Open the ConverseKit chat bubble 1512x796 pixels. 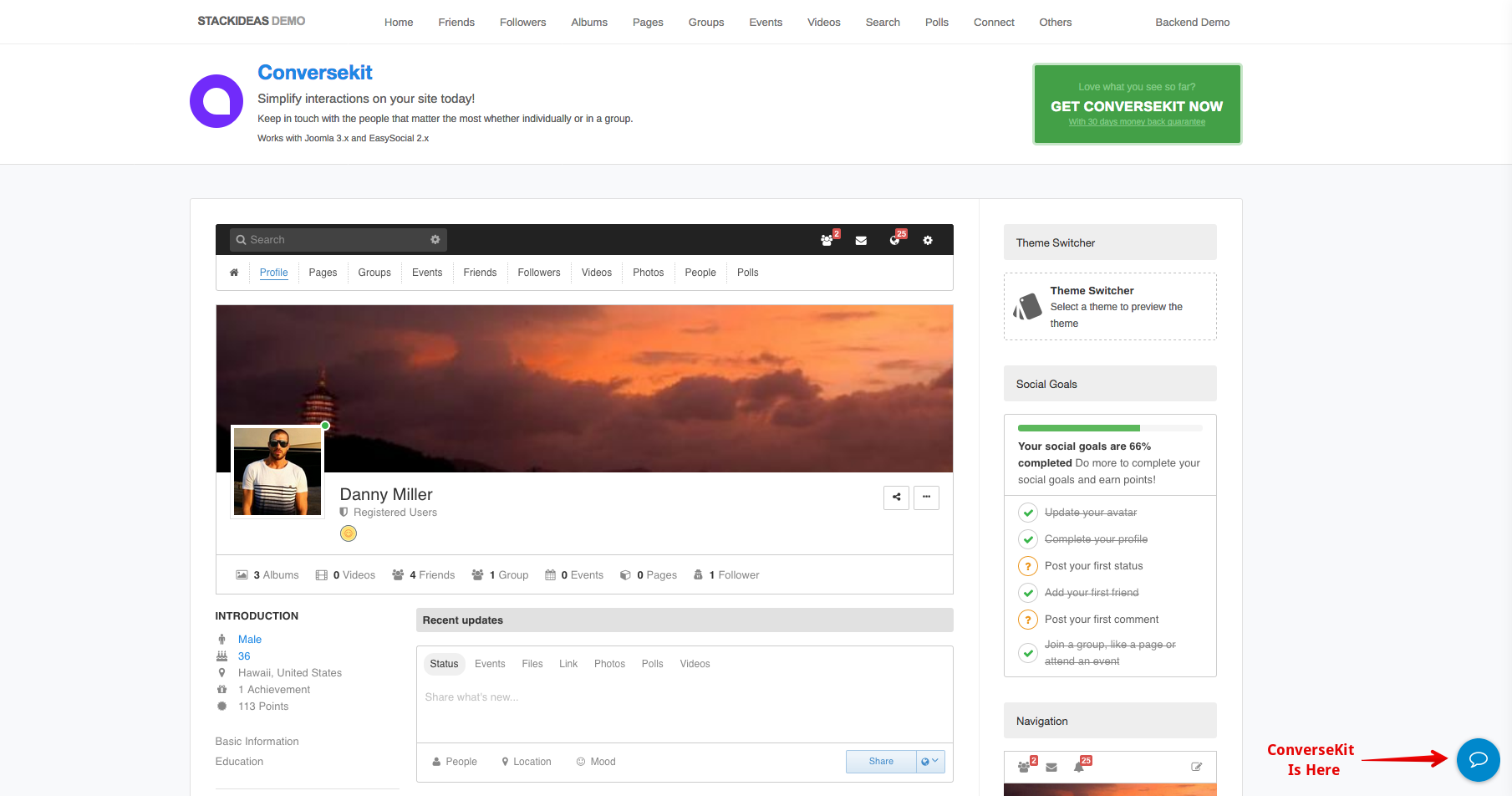point(1478,759)
